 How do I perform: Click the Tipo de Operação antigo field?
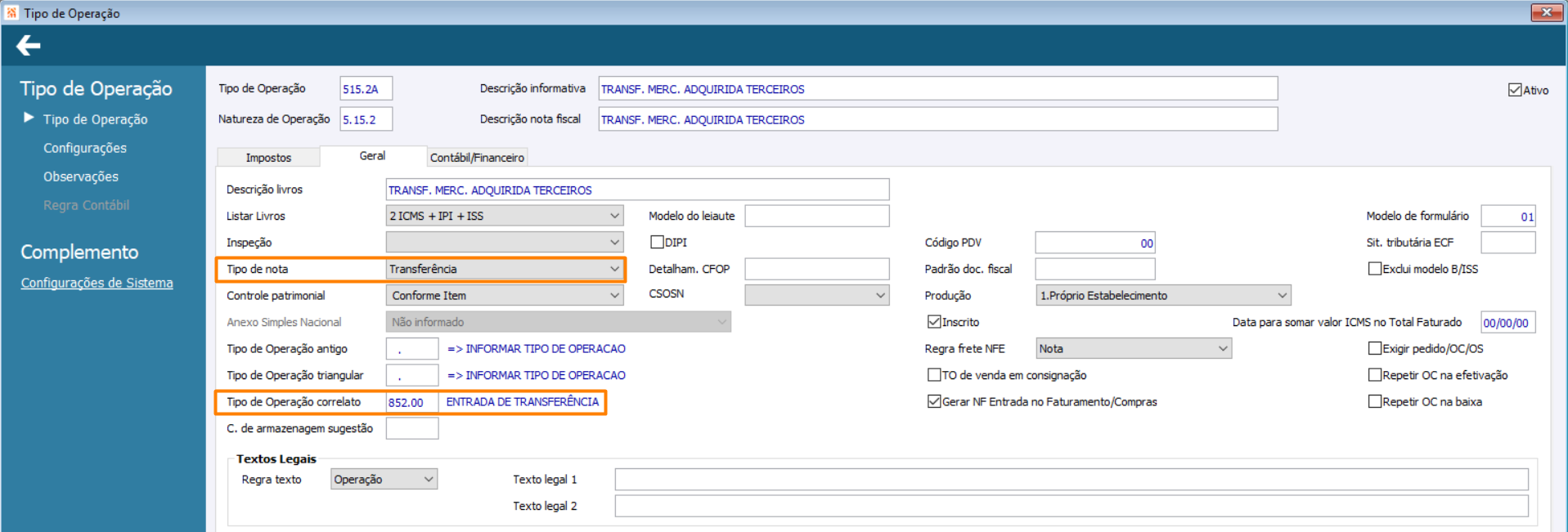point(412,349)
